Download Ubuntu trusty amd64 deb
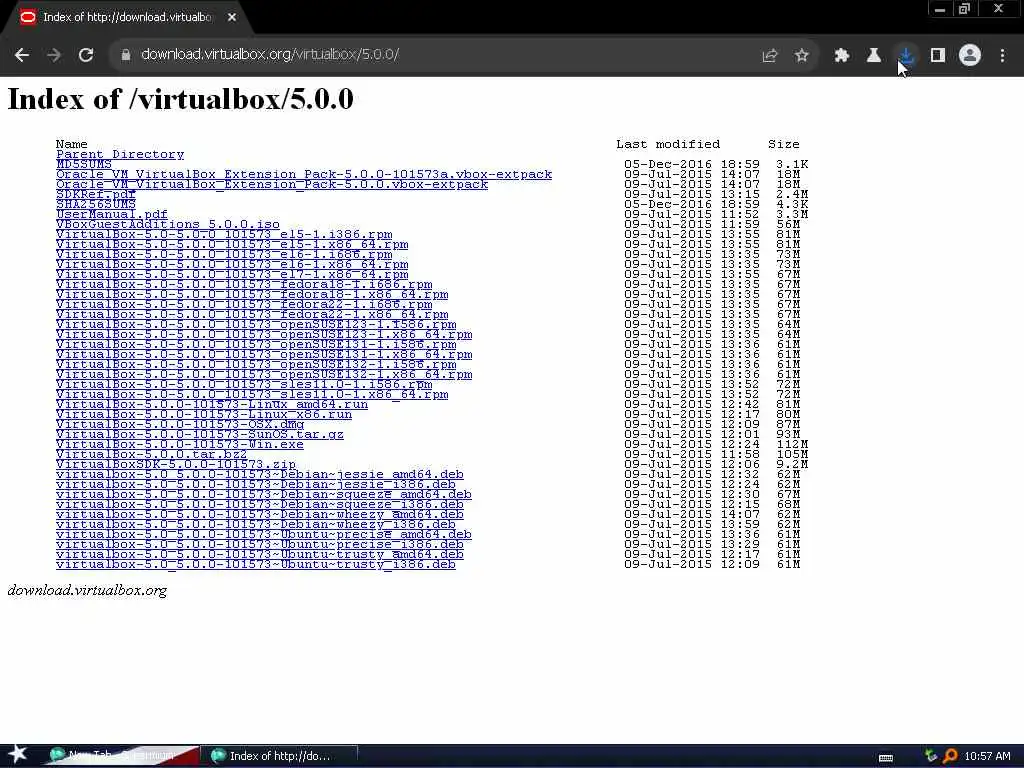 click(x=260, y=555)
